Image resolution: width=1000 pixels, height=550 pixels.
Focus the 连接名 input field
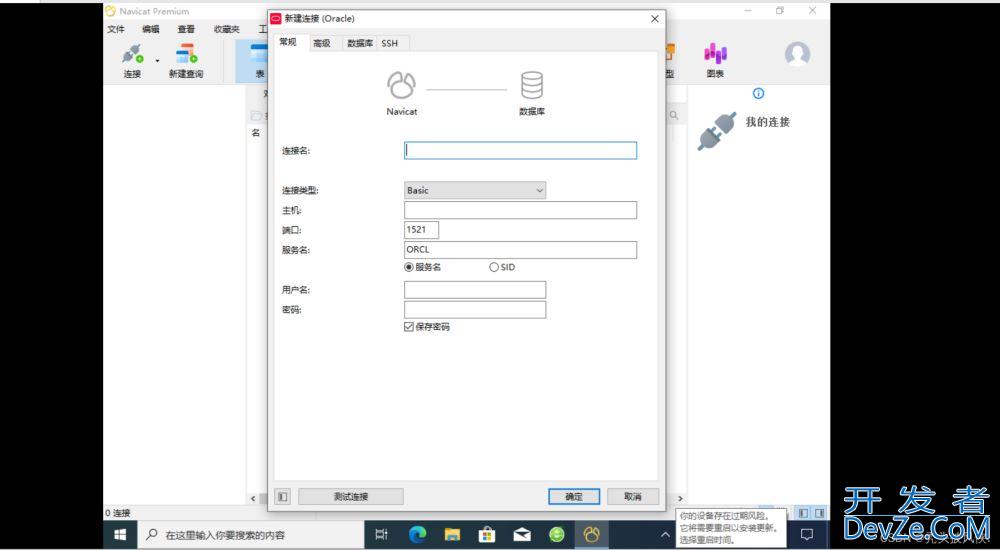tap(520, 151)
